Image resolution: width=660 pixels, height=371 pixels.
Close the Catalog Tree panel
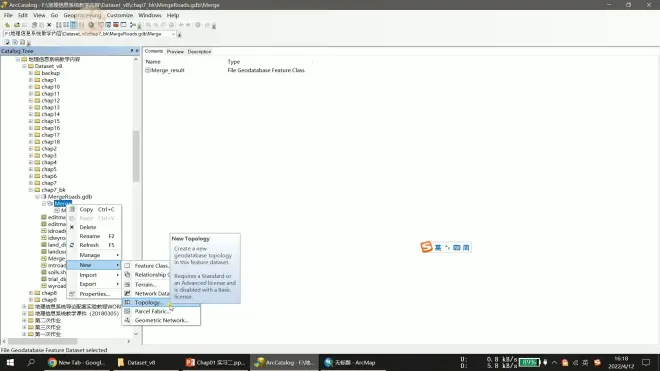pos(137,51)
